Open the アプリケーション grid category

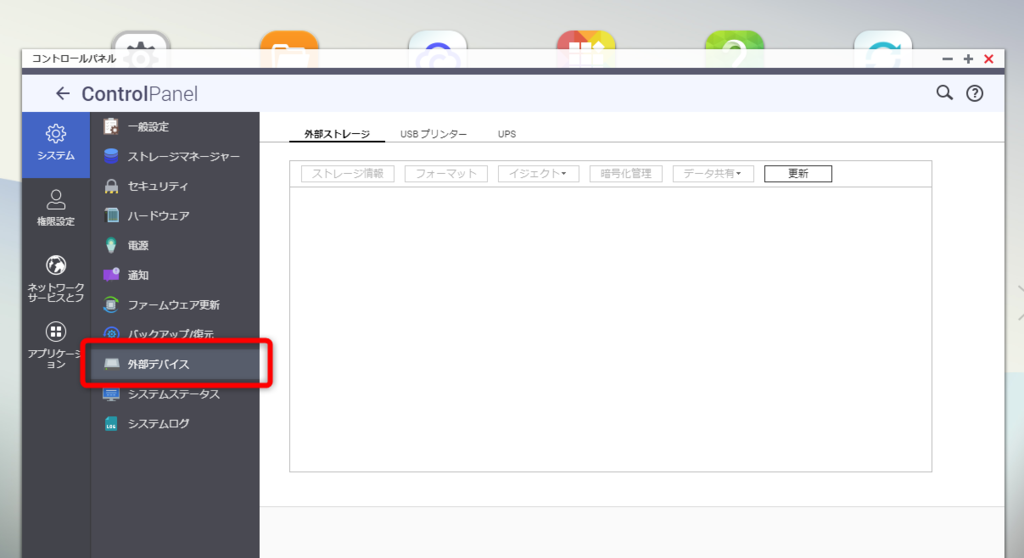point(56,345)
